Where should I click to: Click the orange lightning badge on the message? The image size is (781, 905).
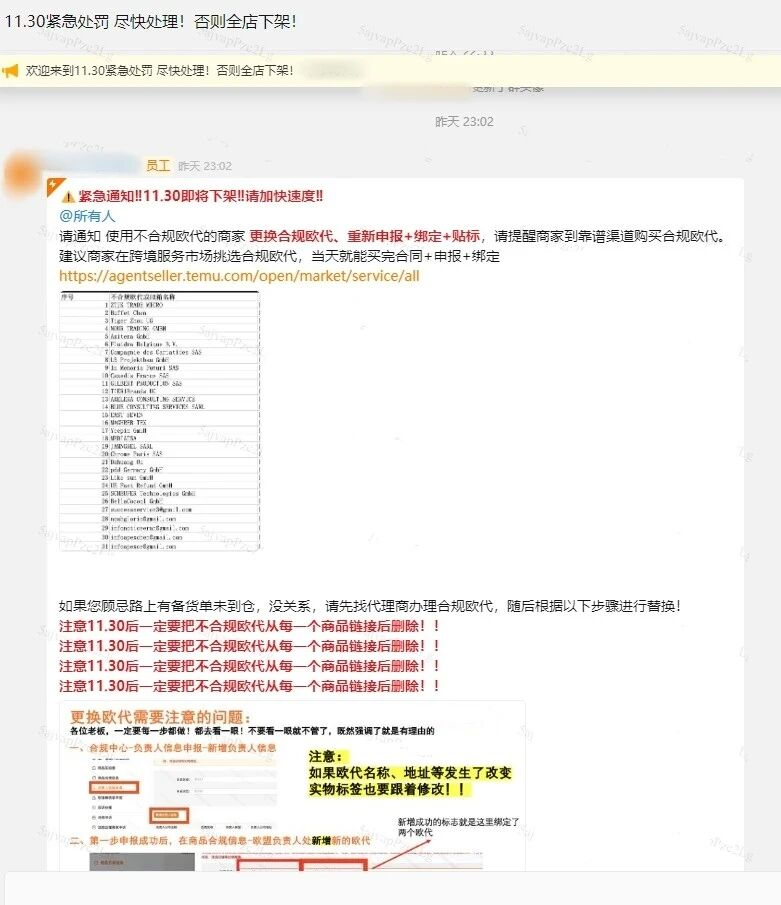(54, 186)
